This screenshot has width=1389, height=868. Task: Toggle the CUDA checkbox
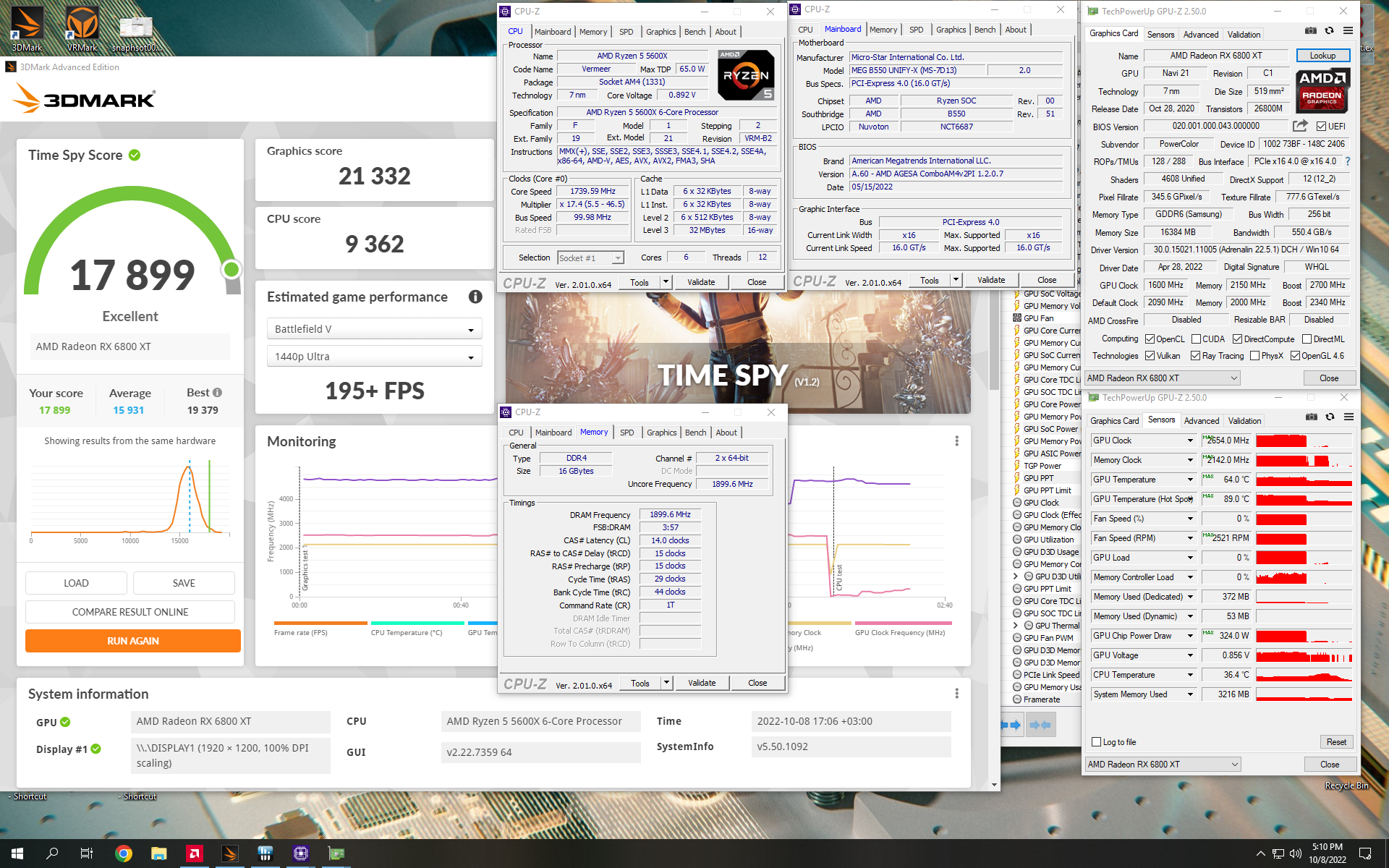[x=1196, y=339]
